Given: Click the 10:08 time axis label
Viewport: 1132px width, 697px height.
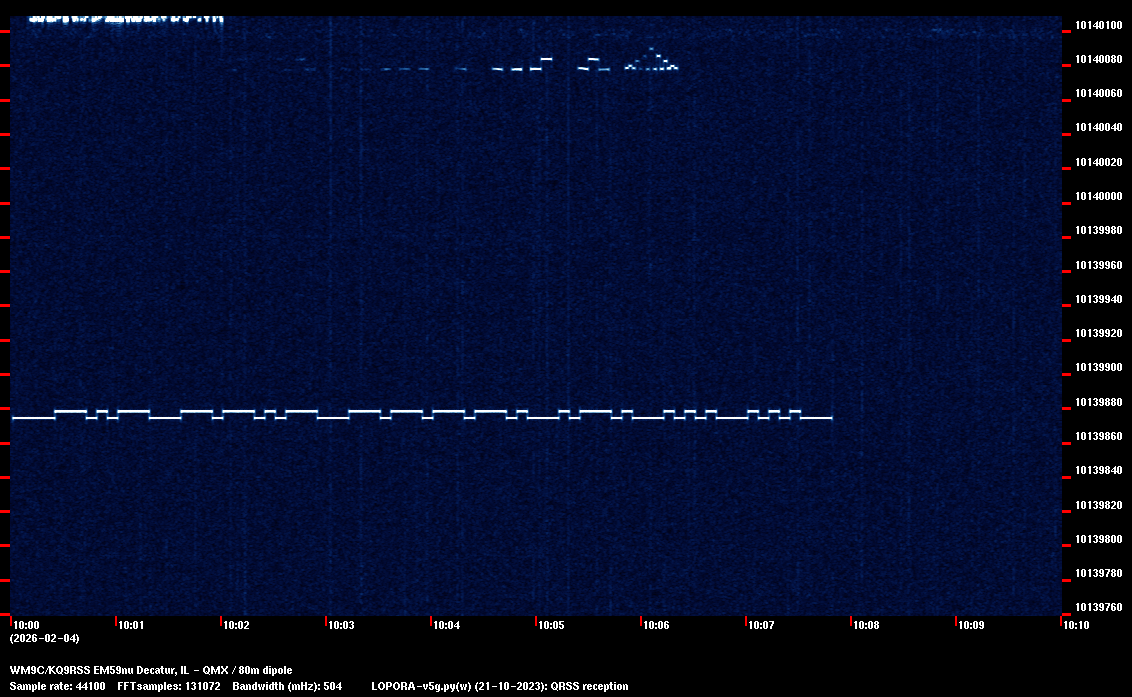Looking at the screenshot, I should pyautogui.click(x=865, y=626).
